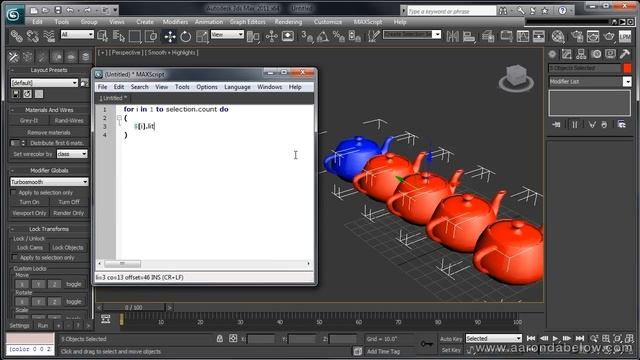Open the Turbosmooth modifier dropdown

click(x=49, y=182)
